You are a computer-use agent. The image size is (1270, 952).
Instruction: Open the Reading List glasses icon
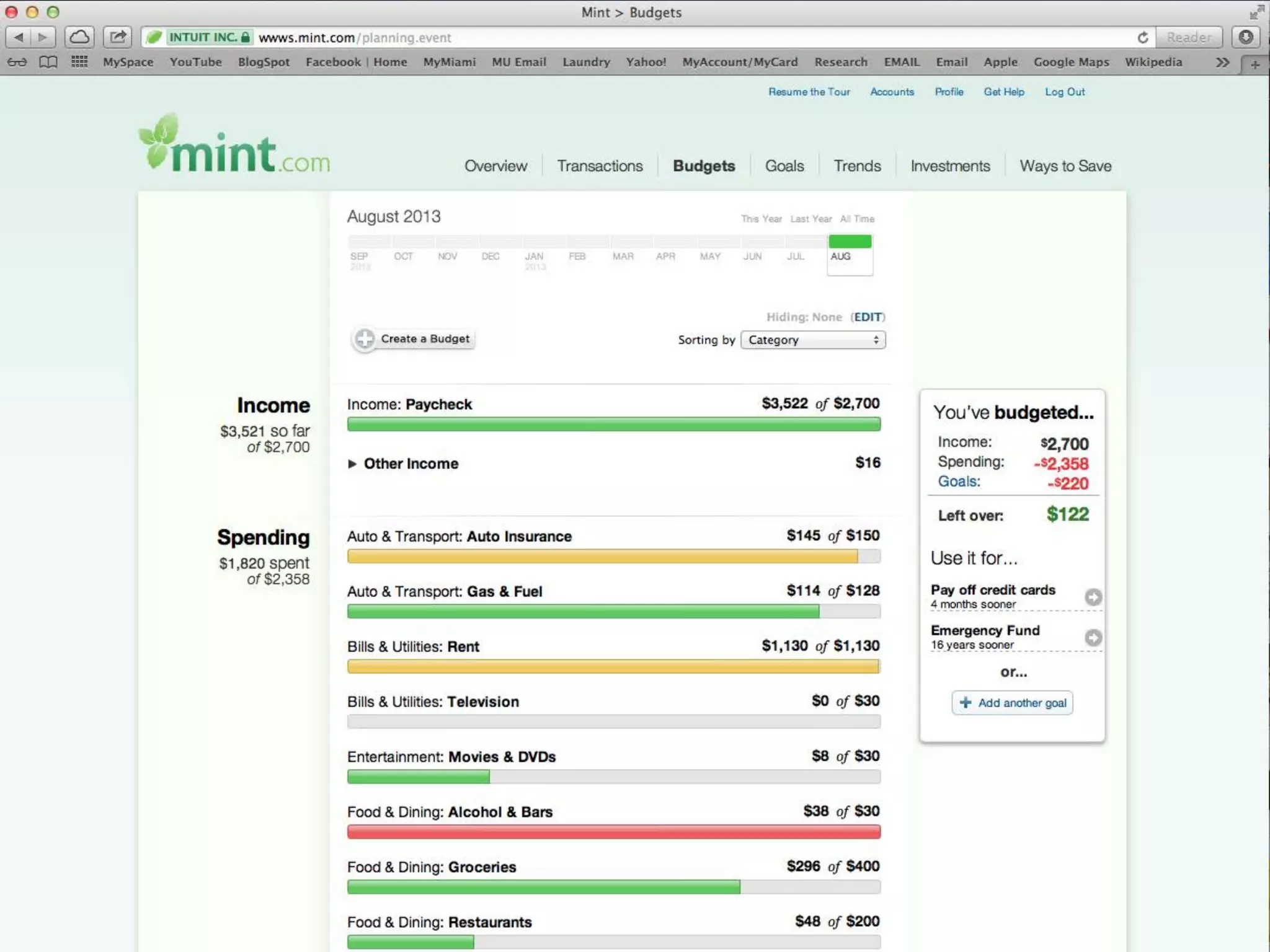17,62
